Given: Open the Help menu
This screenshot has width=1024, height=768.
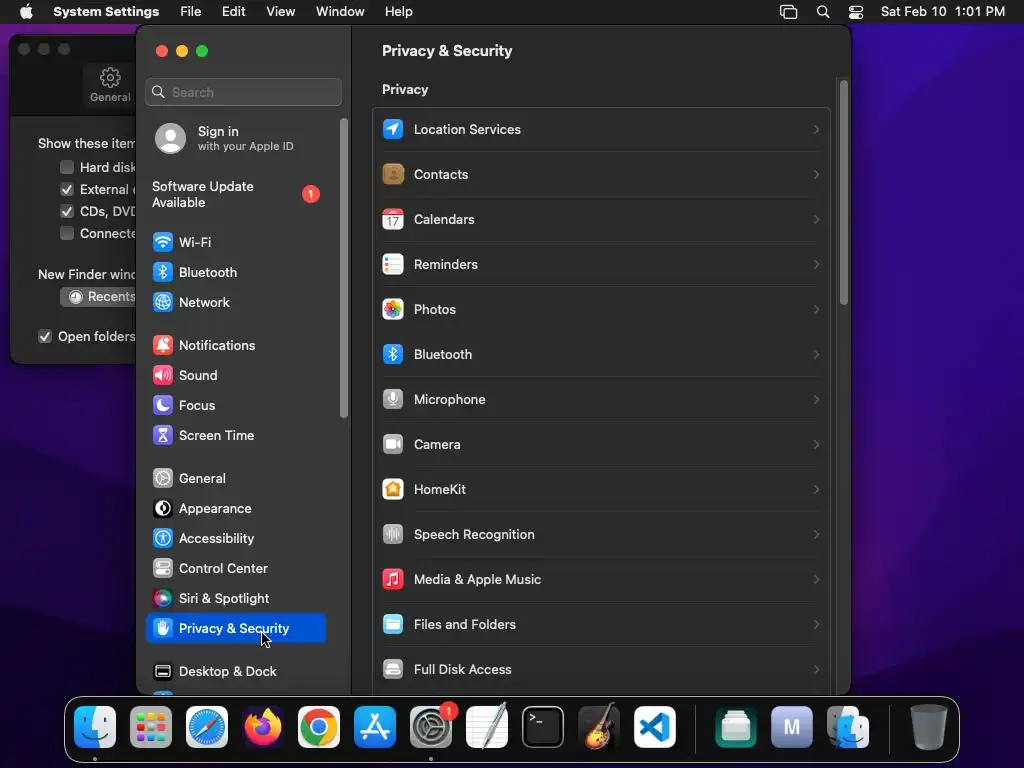Looking at the screenshot, I should [x=398, y=12].
